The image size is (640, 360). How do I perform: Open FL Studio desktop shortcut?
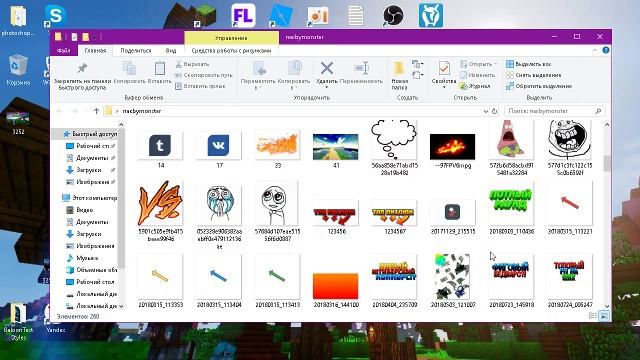click(x=243, y=16)
